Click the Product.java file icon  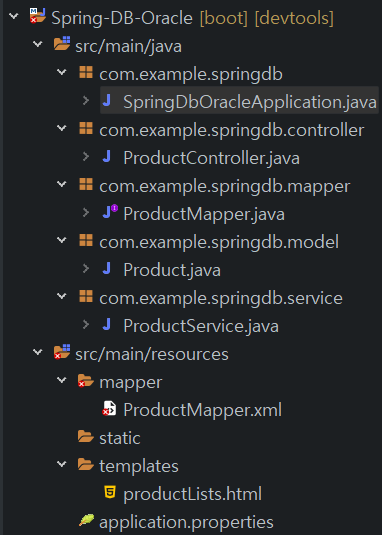pyautogui.click(x=107, y=268)
